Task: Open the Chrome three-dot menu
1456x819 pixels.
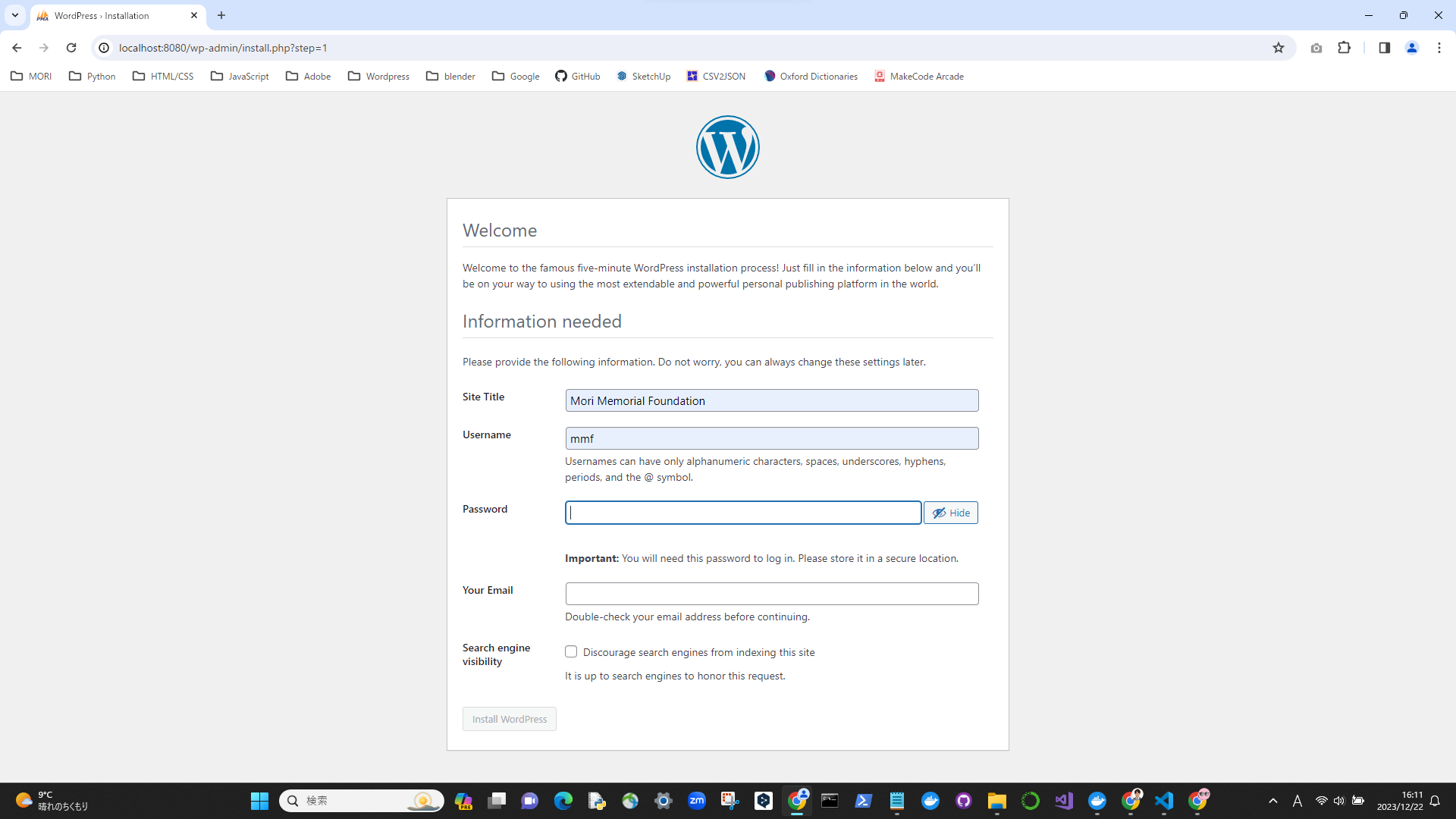Action: [x=1439, y=48]
